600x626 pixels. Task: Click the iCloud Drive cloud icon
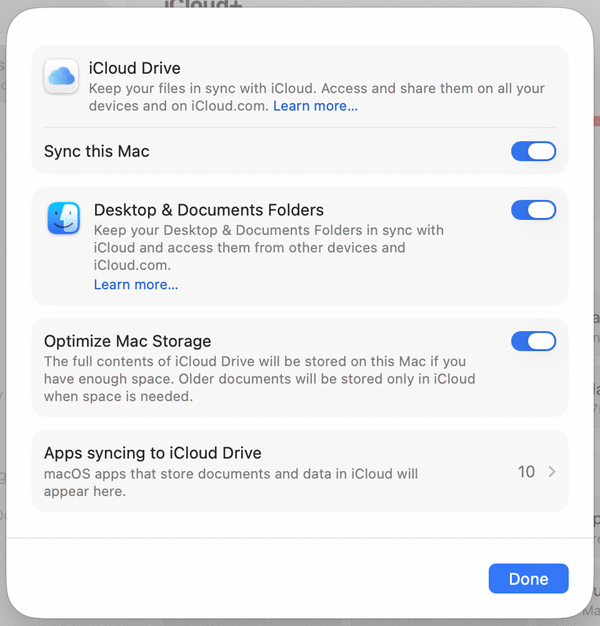[x=62, y=76]
